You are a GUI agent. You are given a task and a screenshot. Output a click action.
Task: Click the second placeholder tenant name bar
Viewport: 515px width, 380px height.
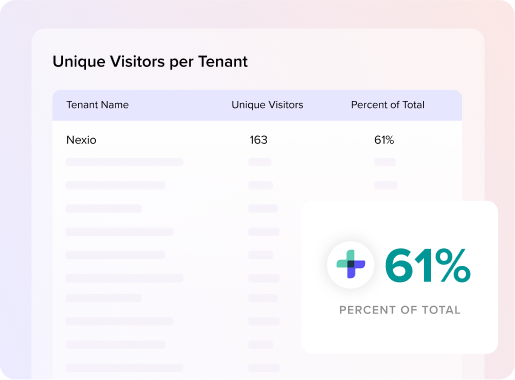(x=115, y=185)
